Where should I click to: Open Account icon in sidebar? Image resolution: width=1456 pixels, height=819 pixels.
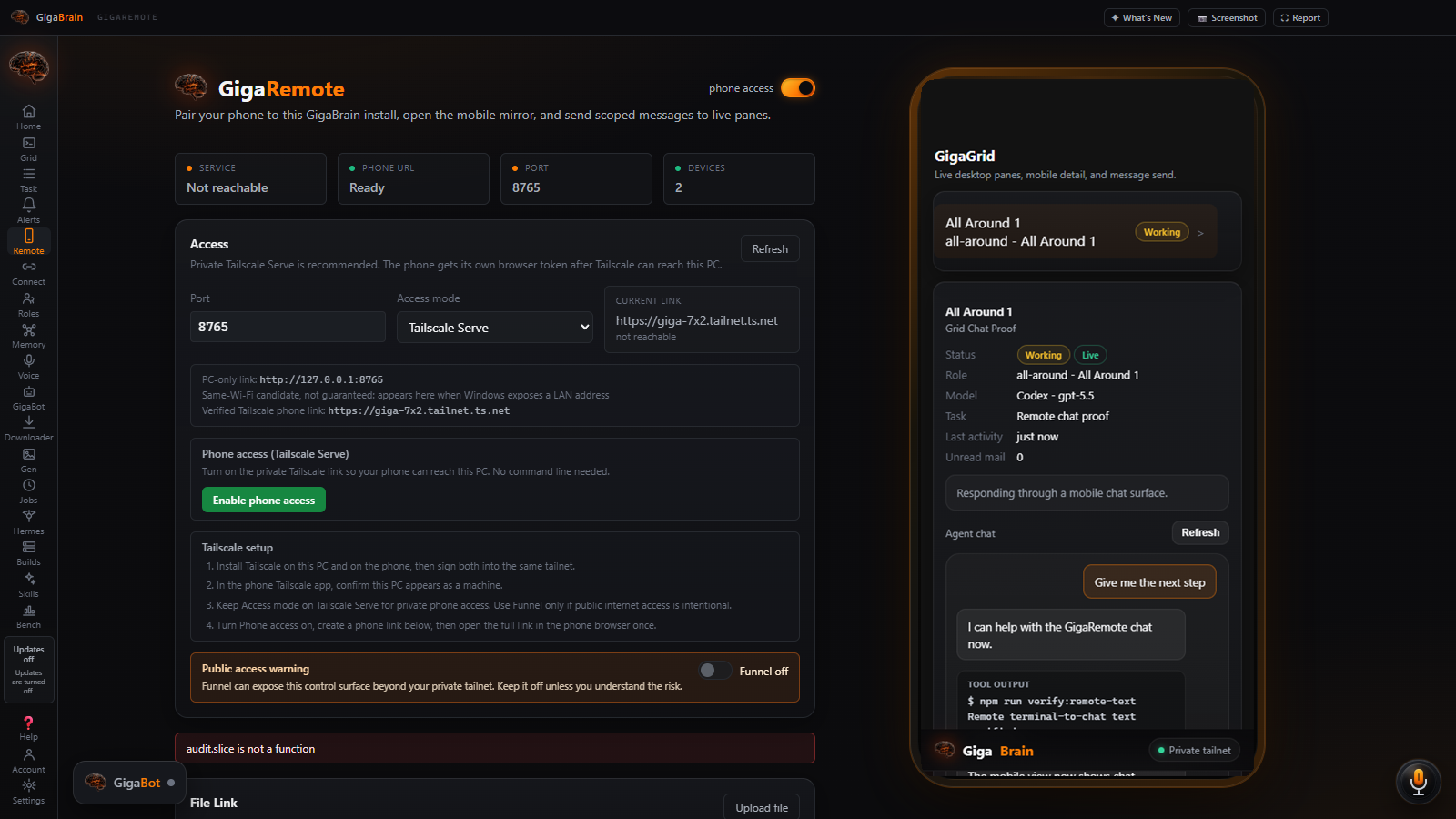[x=28, y=760]
